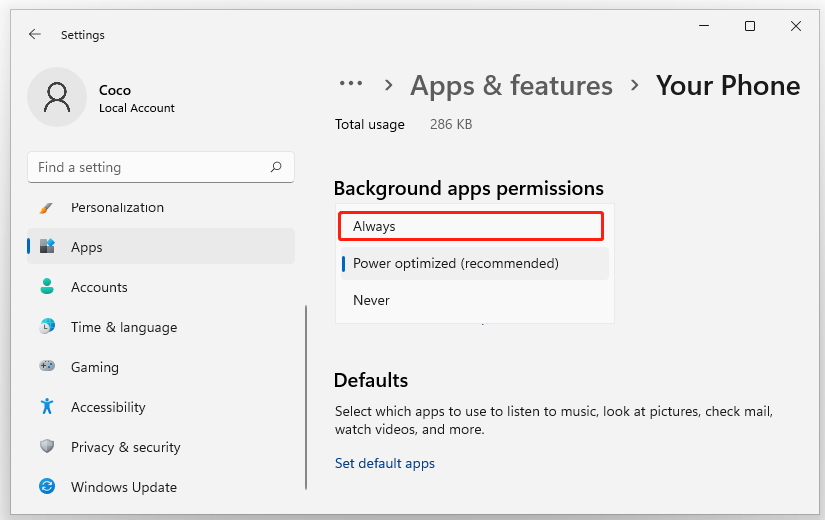Click the Personalization paintbrush icon
This screenshot has height=520, width=825.
pos(47,207)
